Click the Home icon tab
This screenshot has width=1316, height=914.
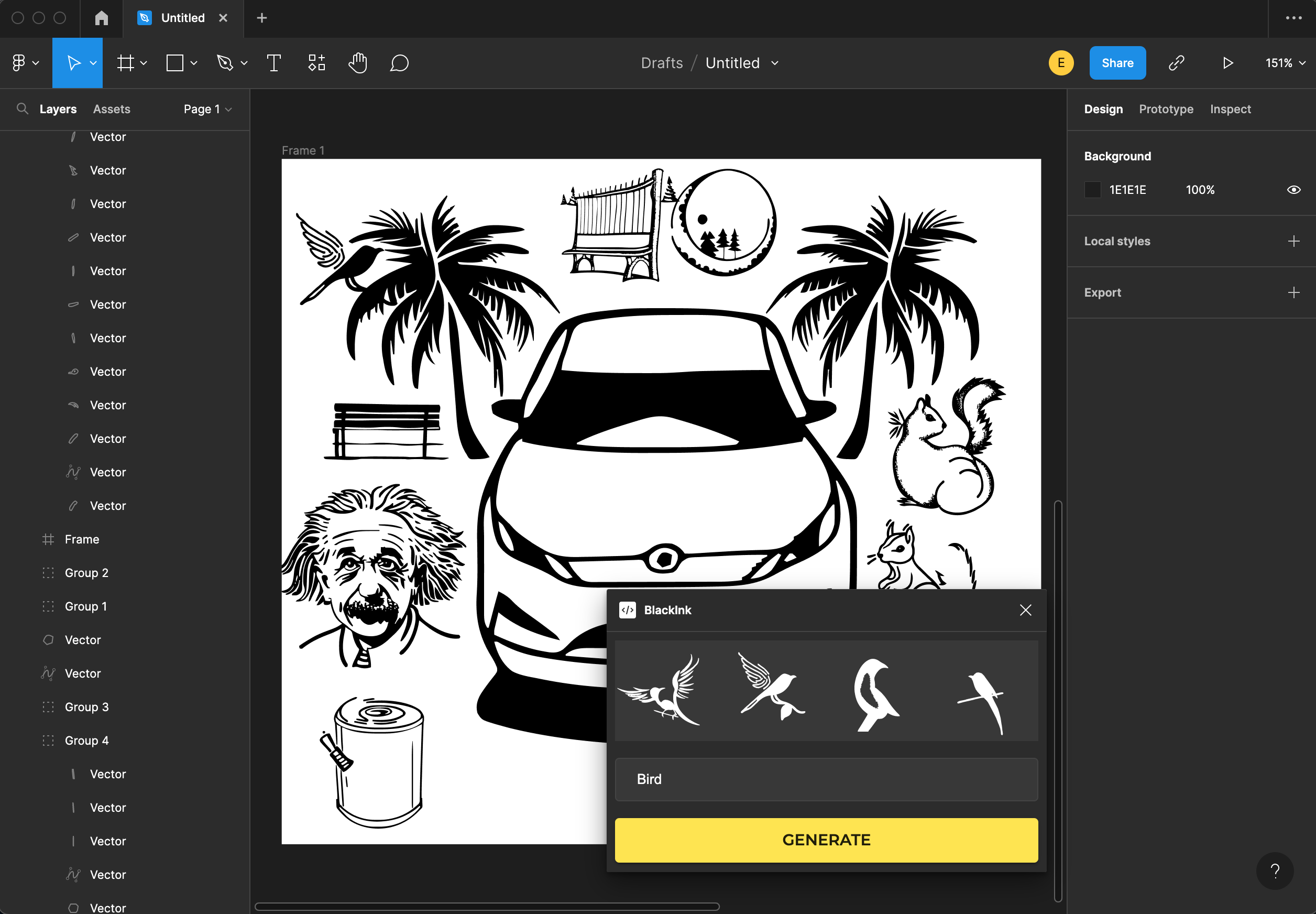pos(101,18)
